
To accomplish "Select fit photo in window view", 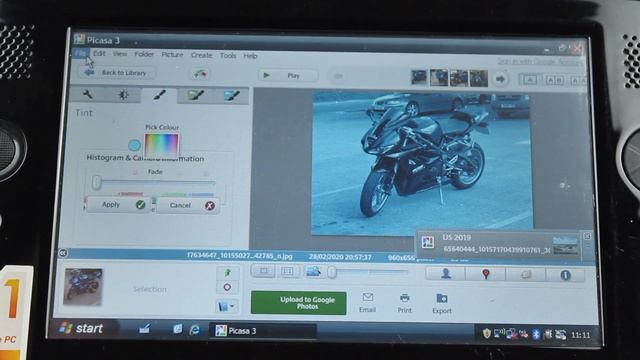I will coord(264,271).
